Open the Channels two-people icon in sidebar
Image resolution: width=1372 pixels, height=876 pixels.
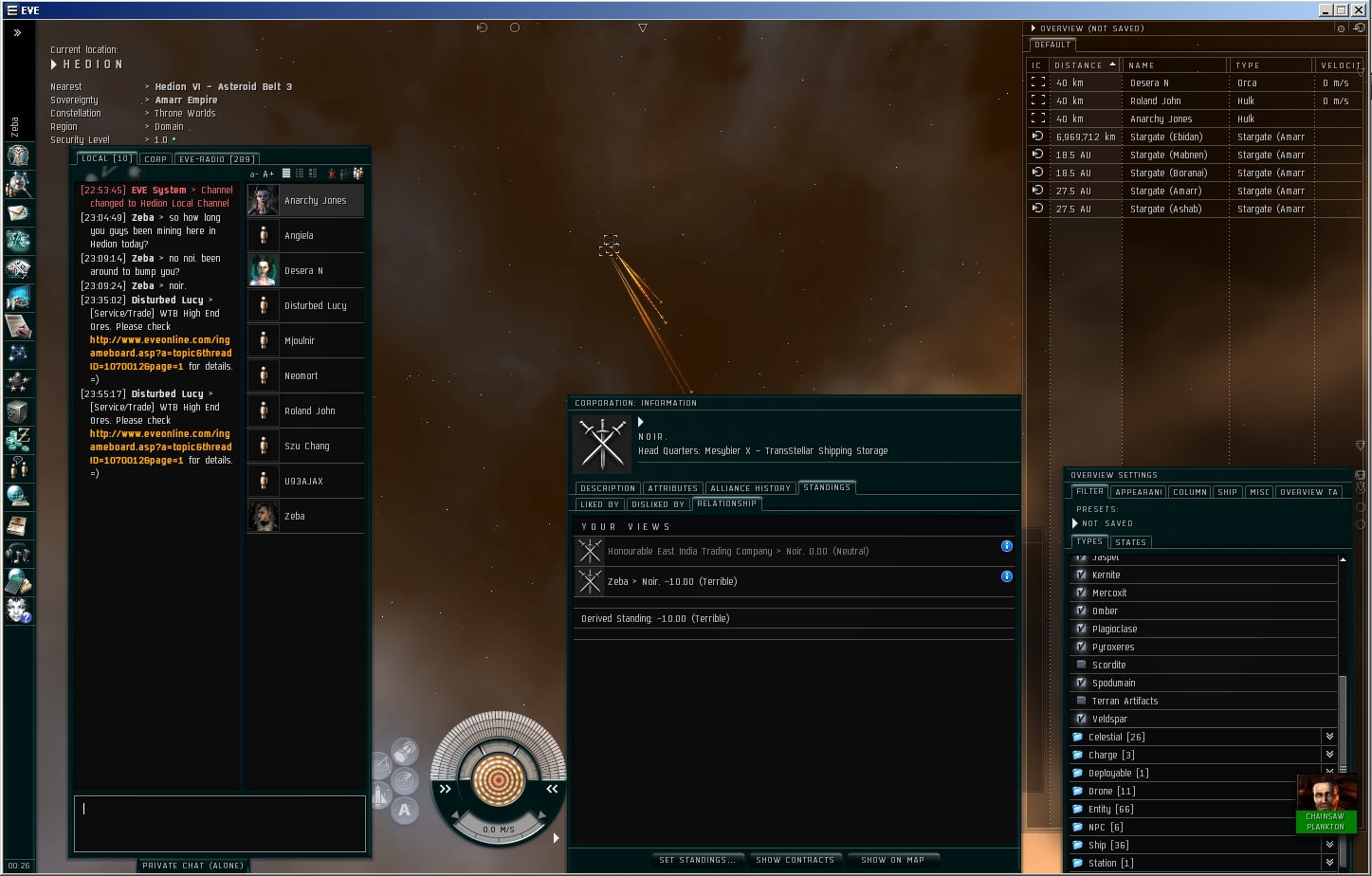pos(18,467)
